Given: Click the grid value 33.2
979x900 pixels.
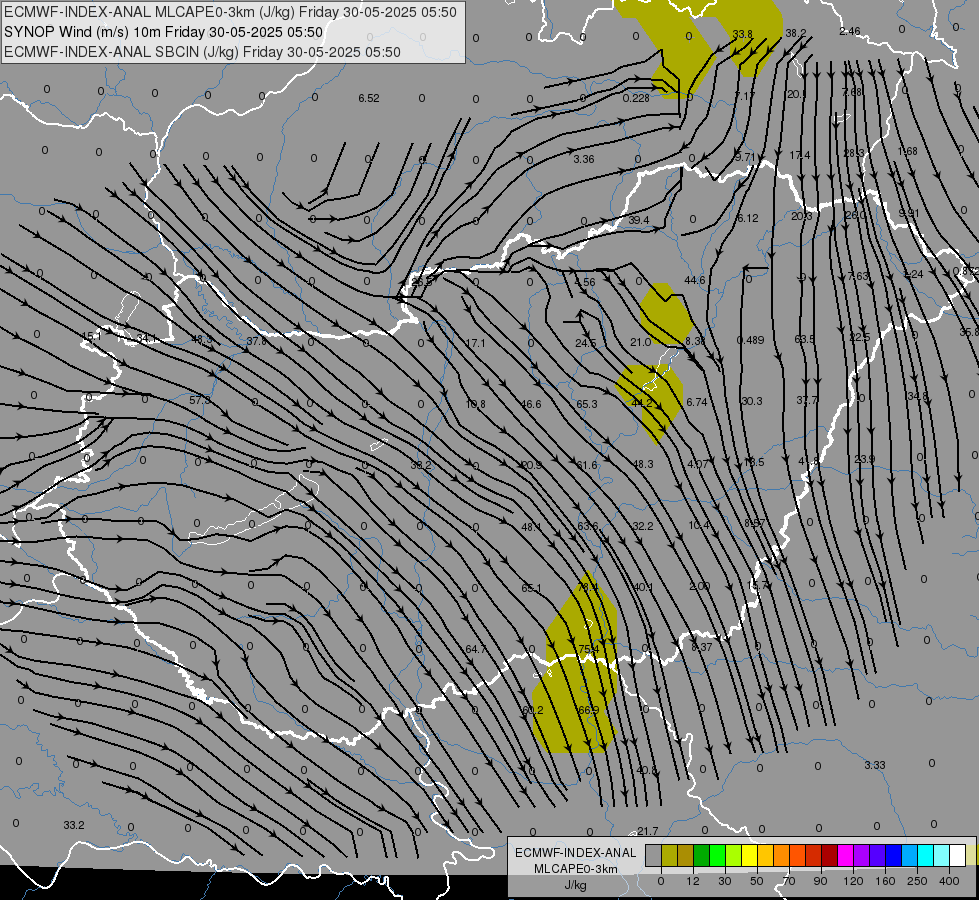Looking at the screenshot, I should pos(74,826).
